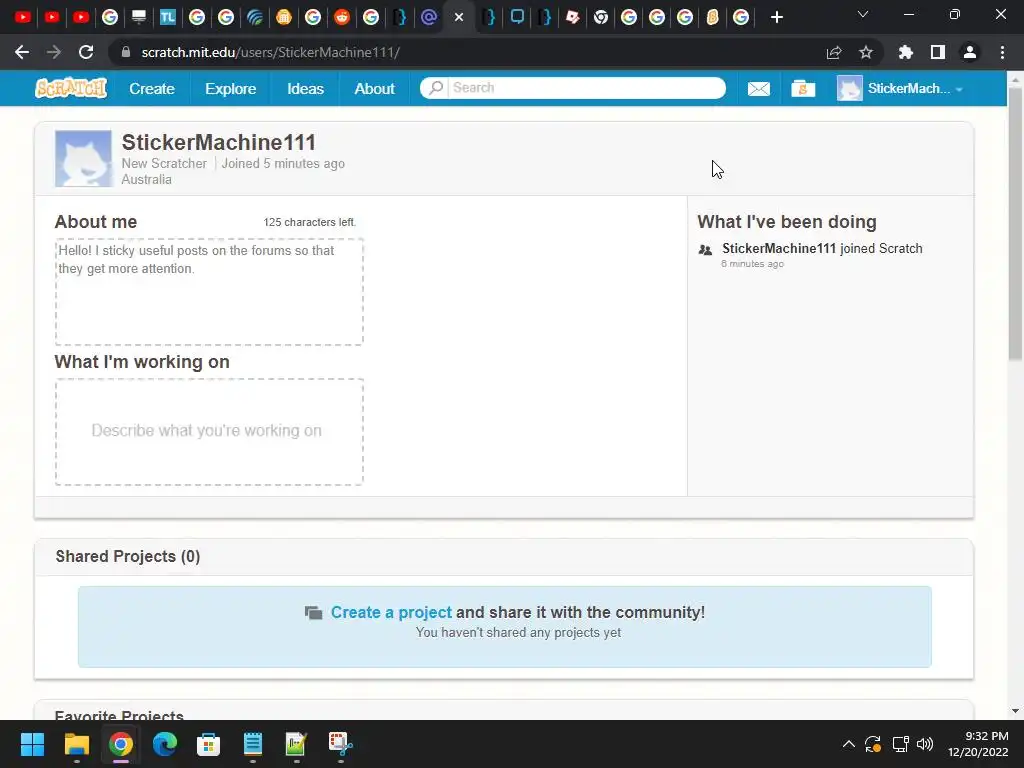1024x768 pixels.
Task: Click the Create a project link
Action: coord(391,612)
